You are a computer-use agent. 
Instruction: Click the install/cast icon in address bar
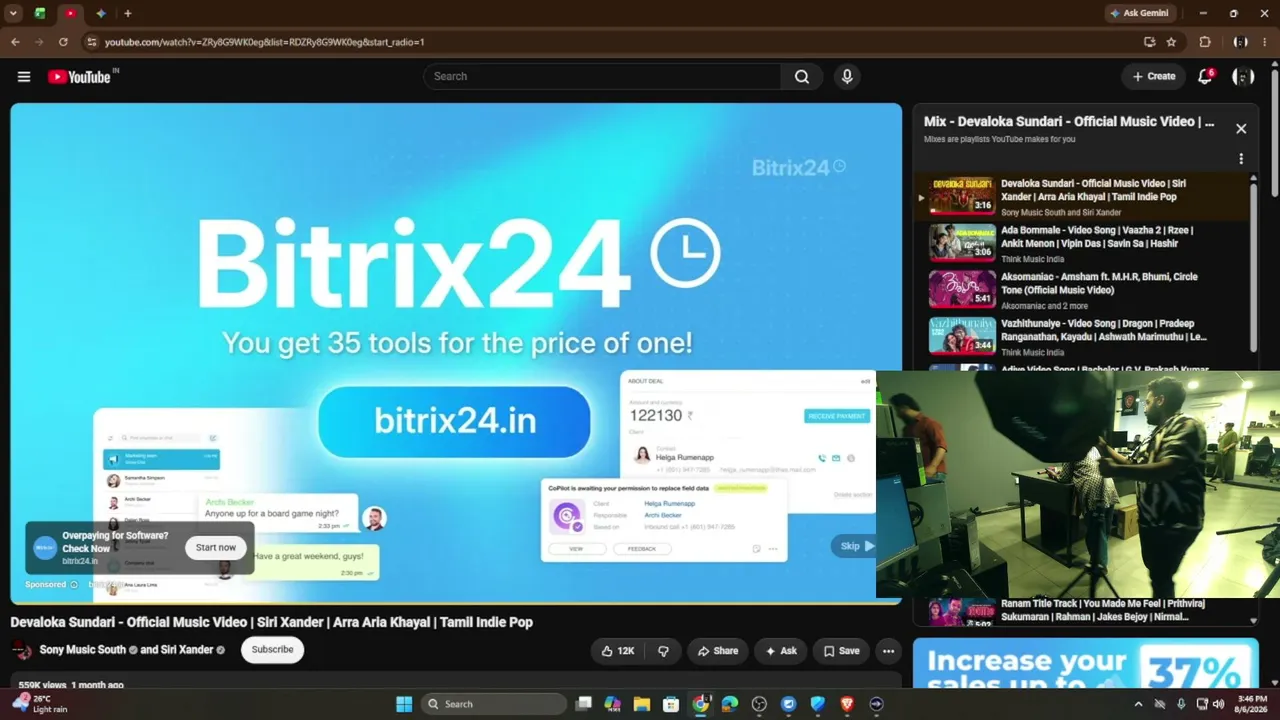[x=1150, y=42]
